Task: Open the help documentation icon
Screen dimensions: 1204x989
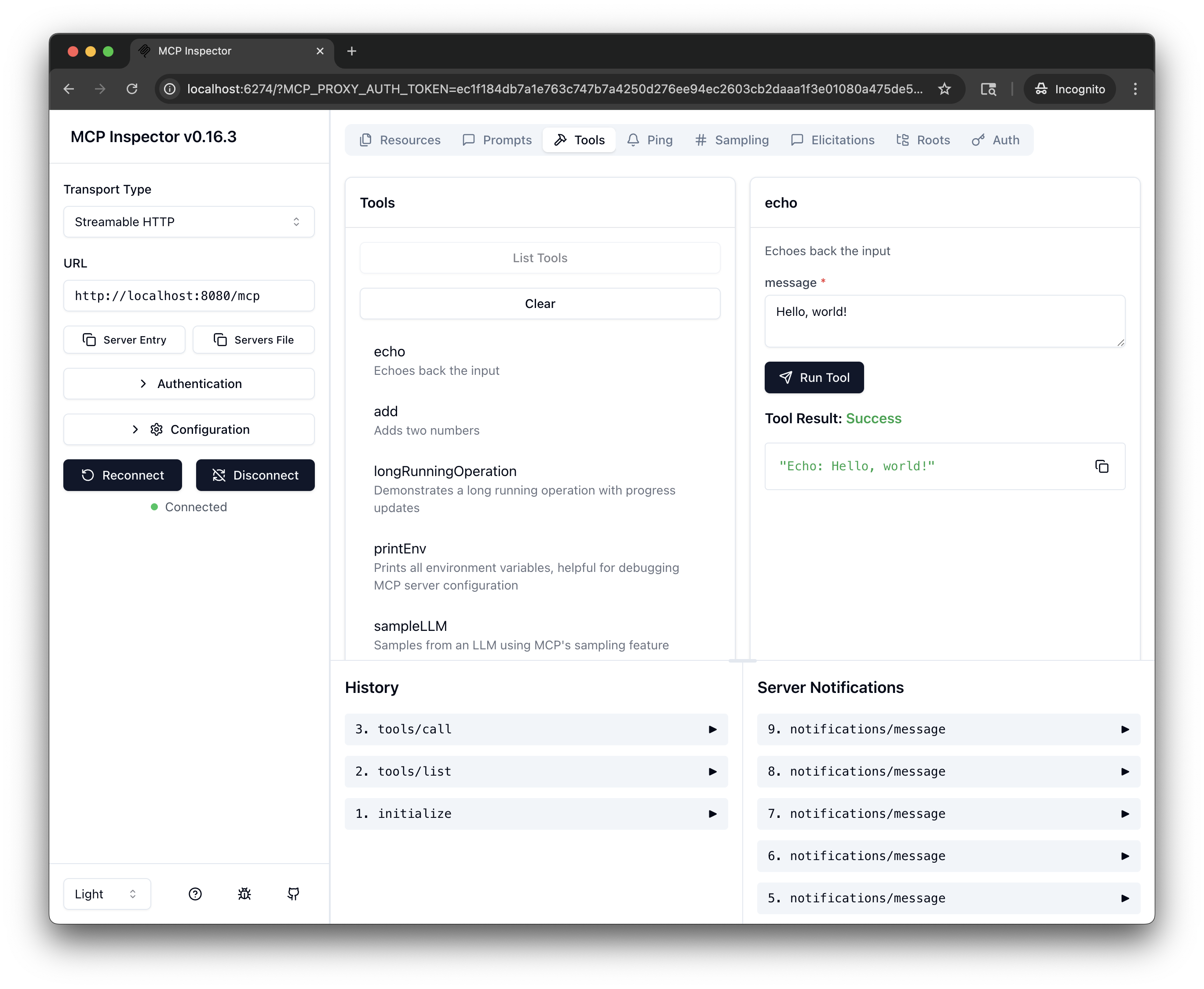Action: tap(195, 894)
